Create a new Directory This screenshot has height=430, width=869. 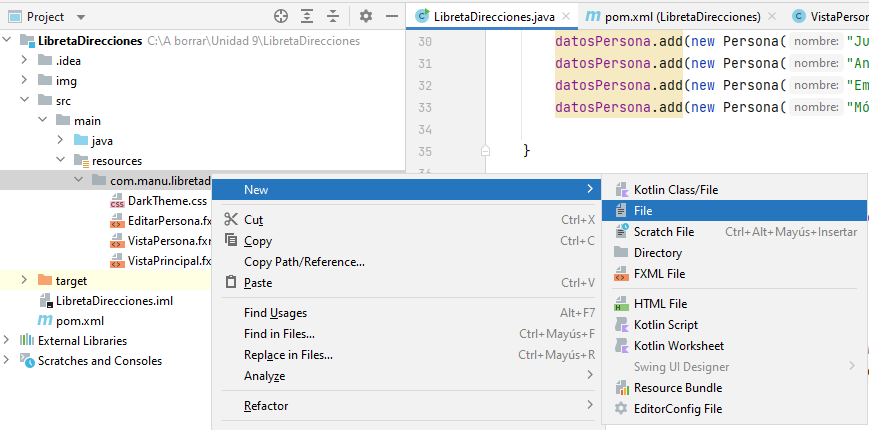pyautogui.click(x=735, y=253)
